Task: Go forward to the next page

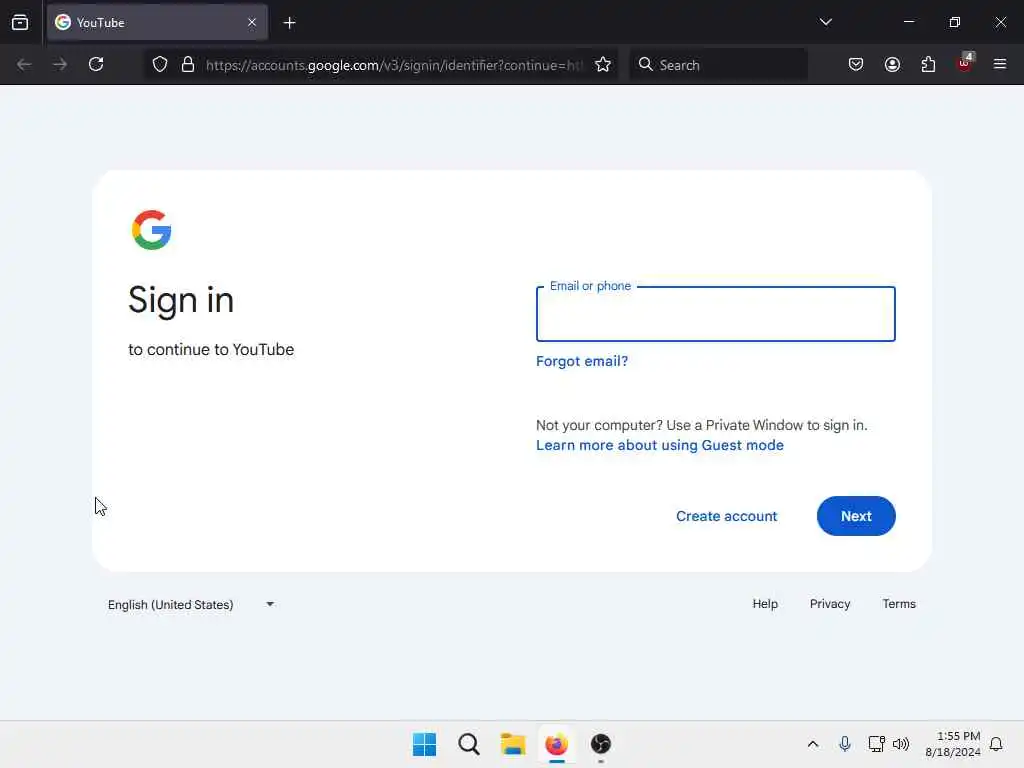Action: coord(60,65)
